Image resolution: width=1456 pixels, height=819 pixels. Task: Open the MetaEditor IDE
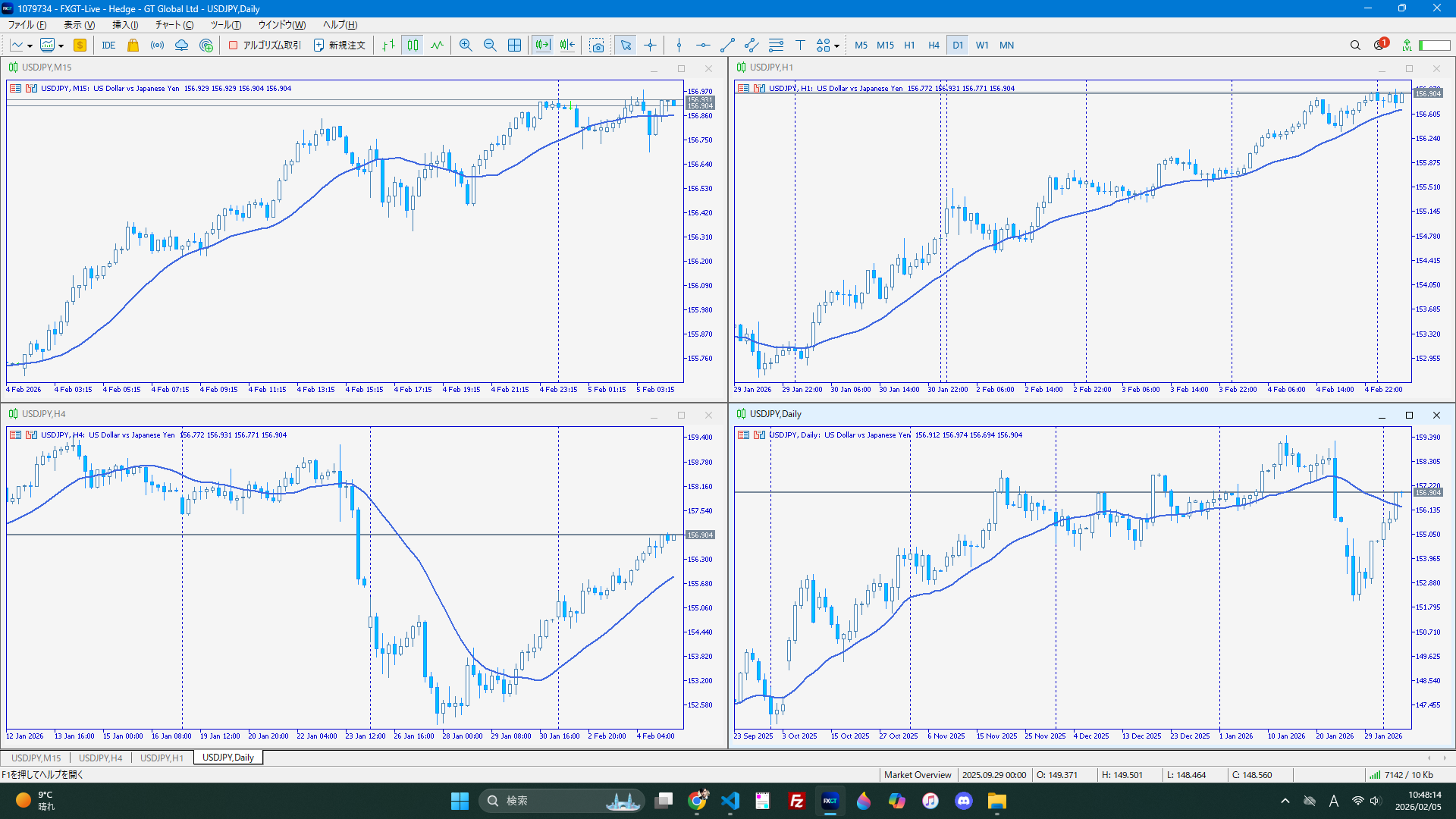coord(108,45)
